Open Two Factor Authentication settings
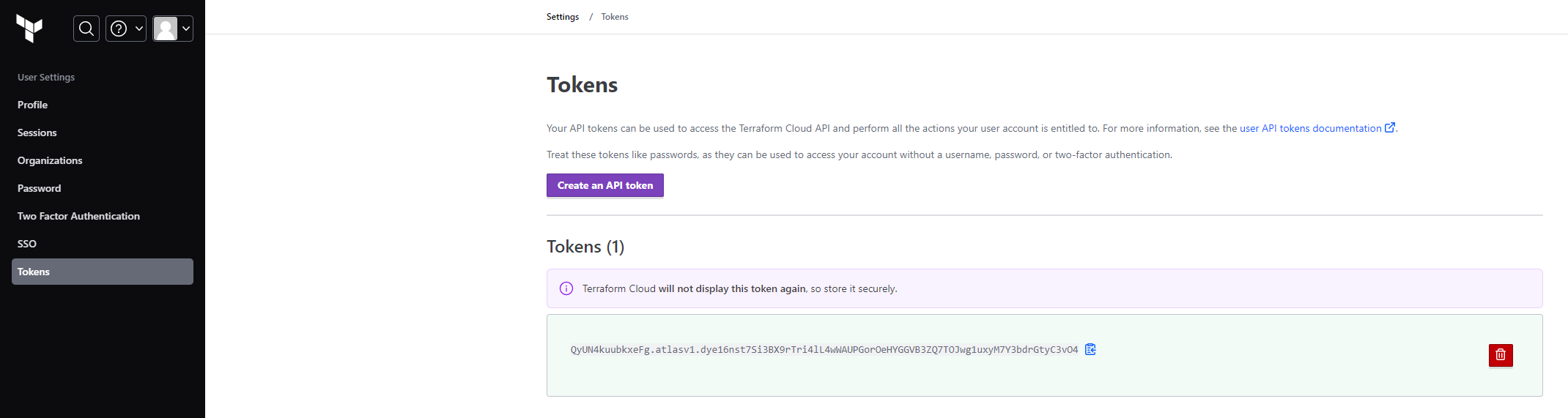 point(78,216)
